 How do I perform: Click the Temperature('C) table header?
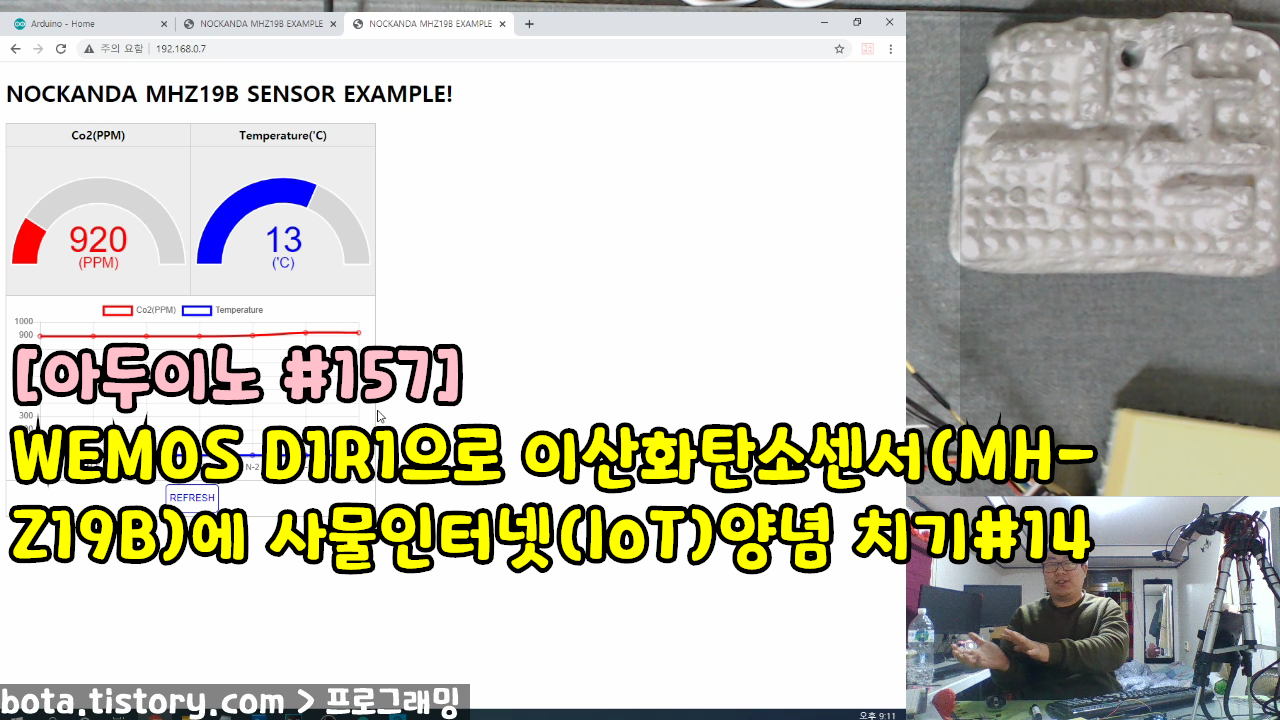click(283, 135)
